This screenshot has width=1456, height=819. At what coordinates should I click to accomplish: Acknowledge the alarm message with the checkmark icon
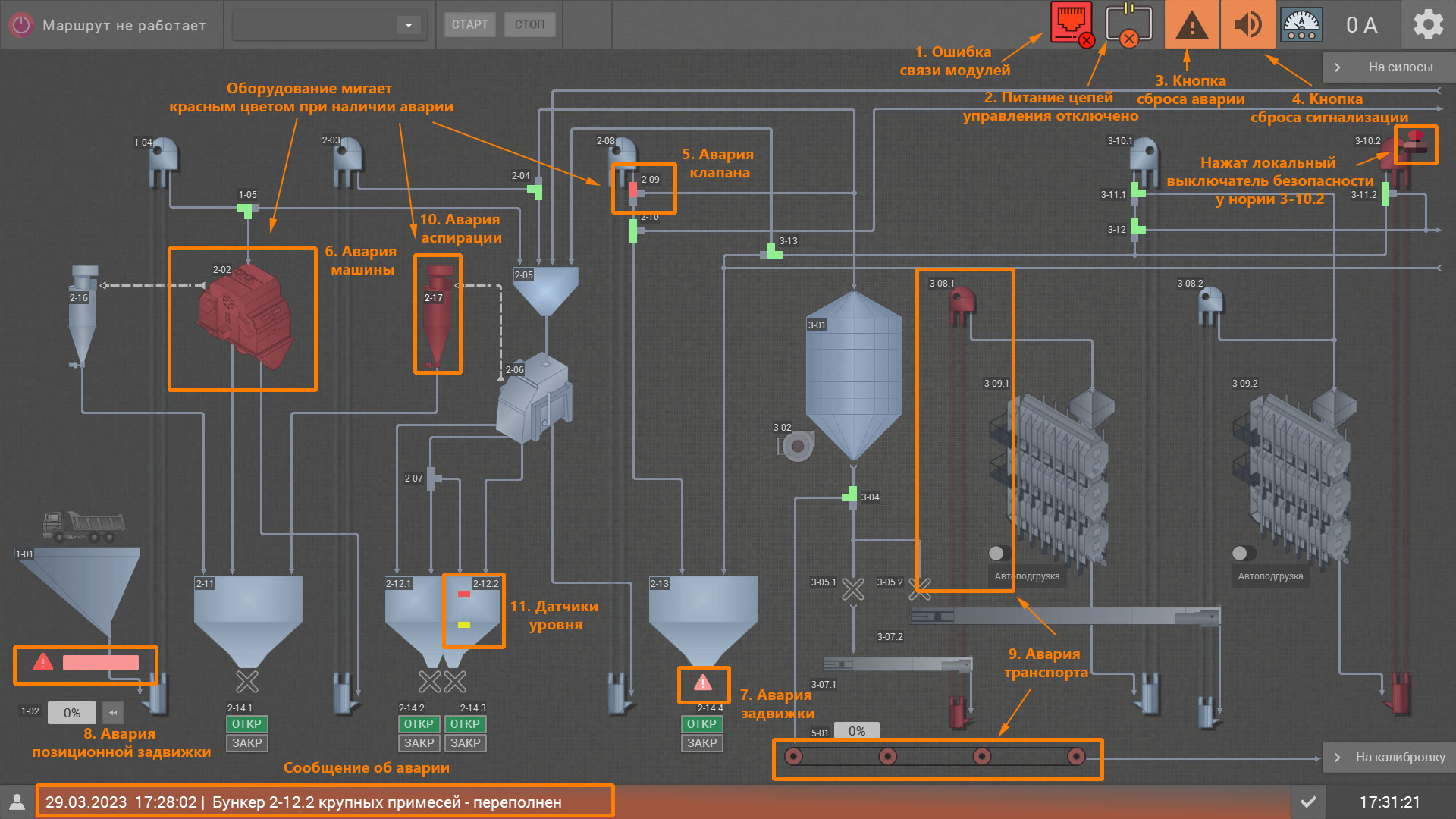pos(1308,802)
